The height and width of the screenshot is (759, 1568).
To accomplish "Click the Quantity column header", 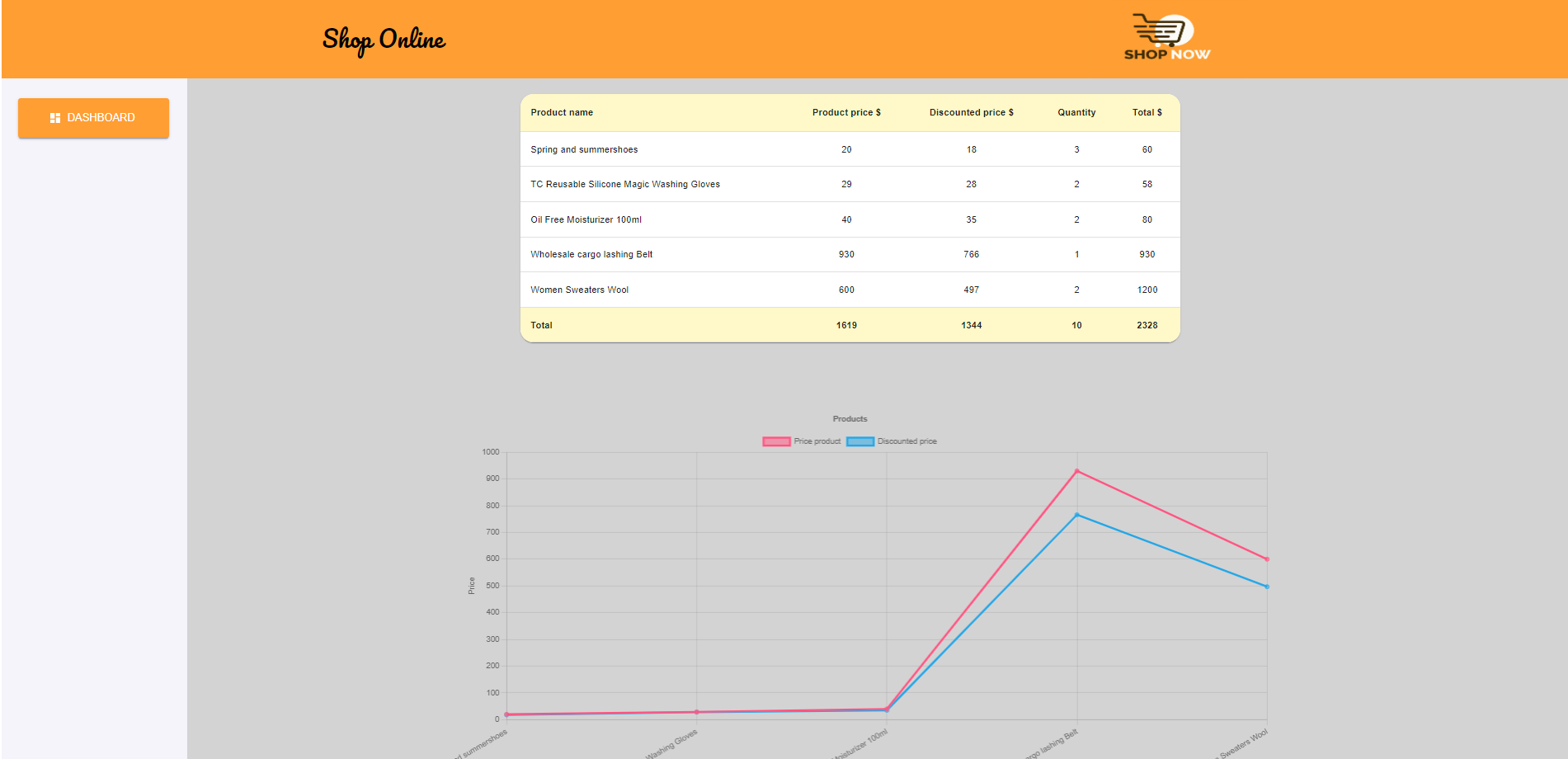I will pyautogui.click(x=1076, y=112).
